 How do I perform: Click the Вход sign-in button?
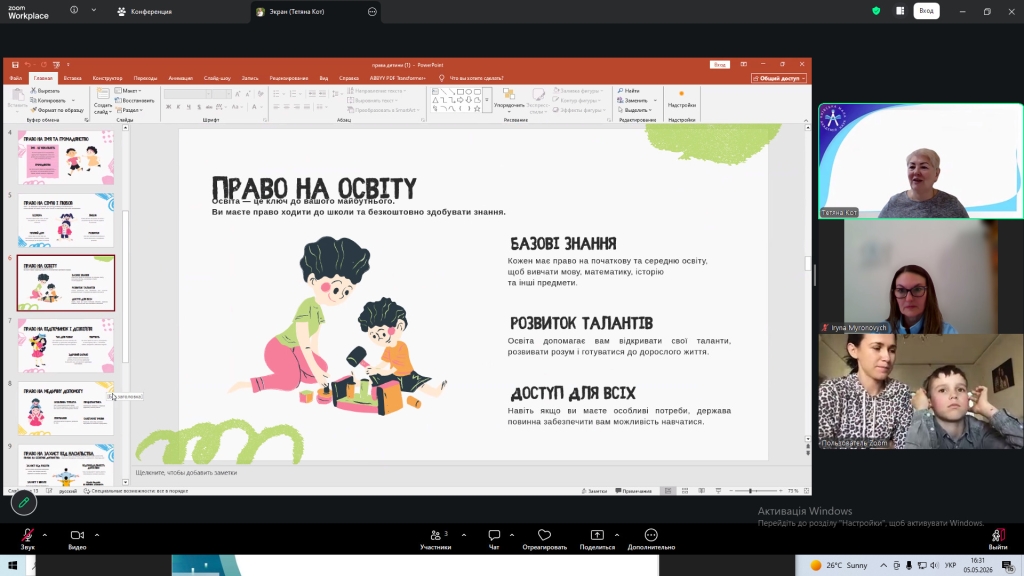(x=926, y=11)
